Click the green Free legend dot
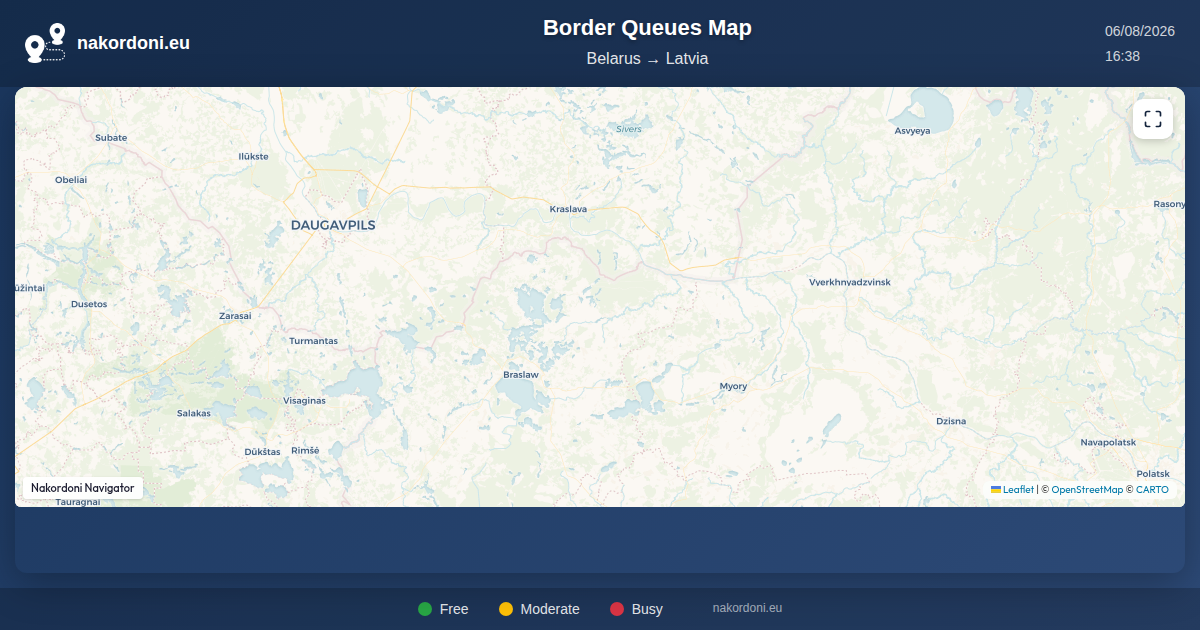 click(425, 609)
